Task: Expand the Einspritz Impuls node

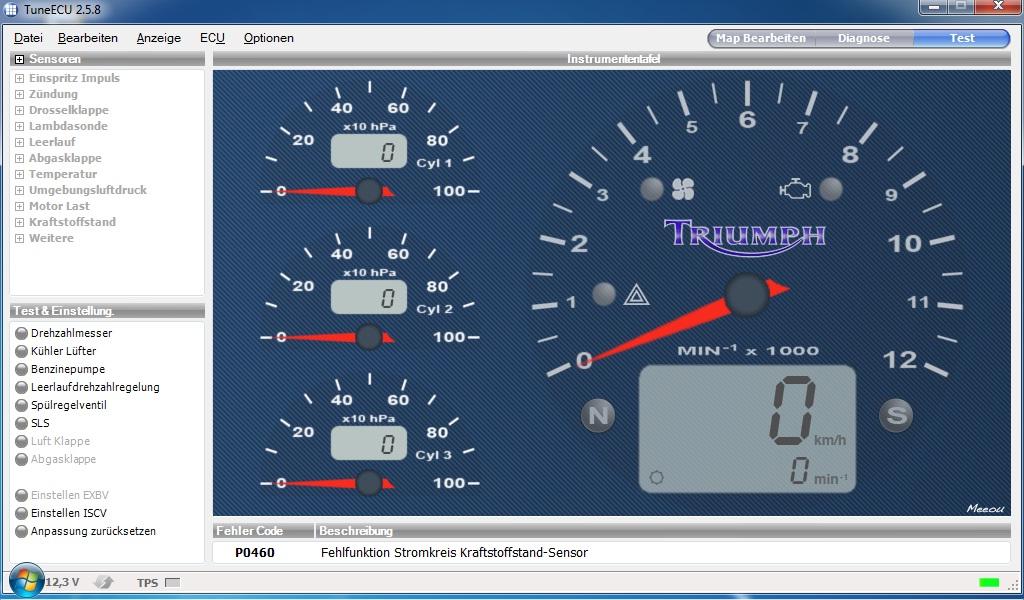Action: click(20, 78)
